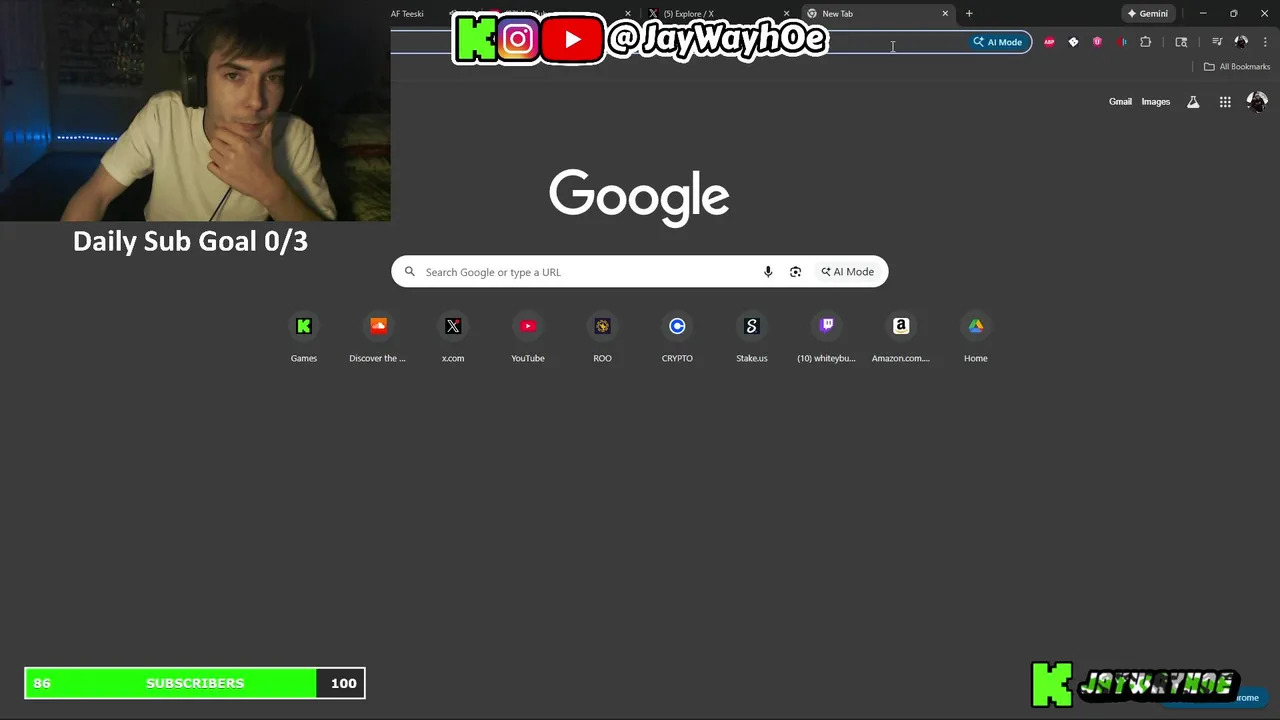Open Search Labs flask icon

(1193, 102)
